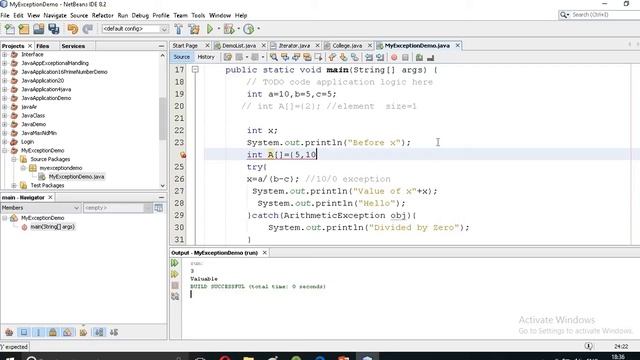Click the Navigator filter input field
This screenshot has height=360, width=640.
coord(113,208)
